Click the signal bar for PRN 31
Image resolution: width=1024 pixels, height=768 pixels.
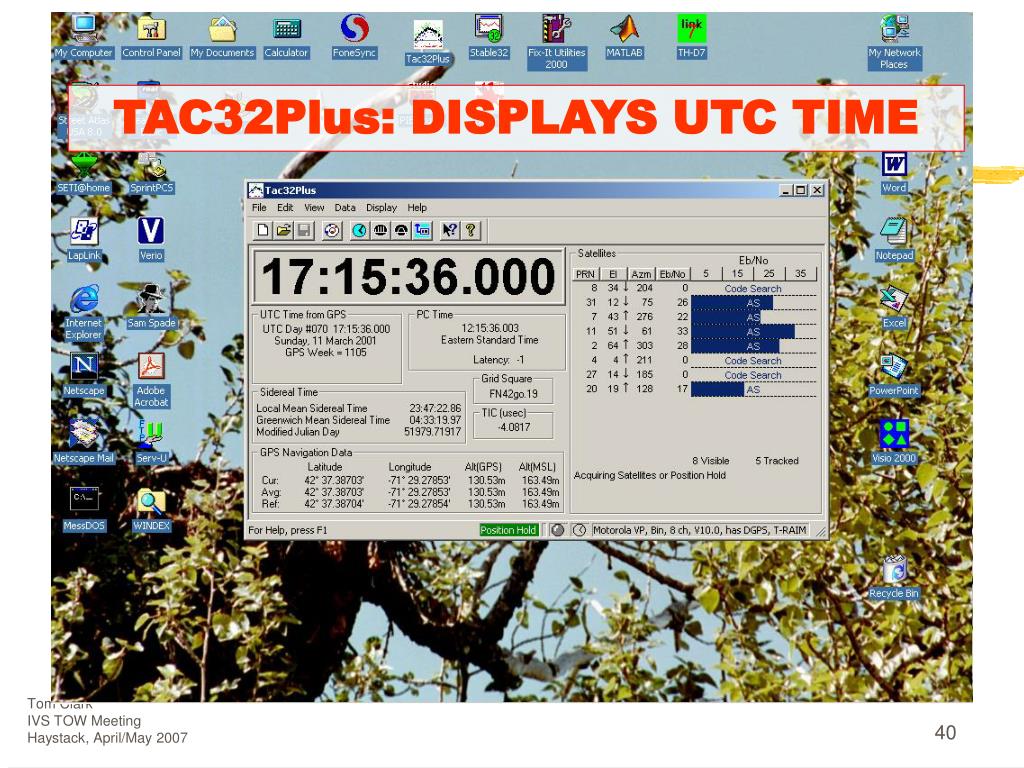click(732, 303)
